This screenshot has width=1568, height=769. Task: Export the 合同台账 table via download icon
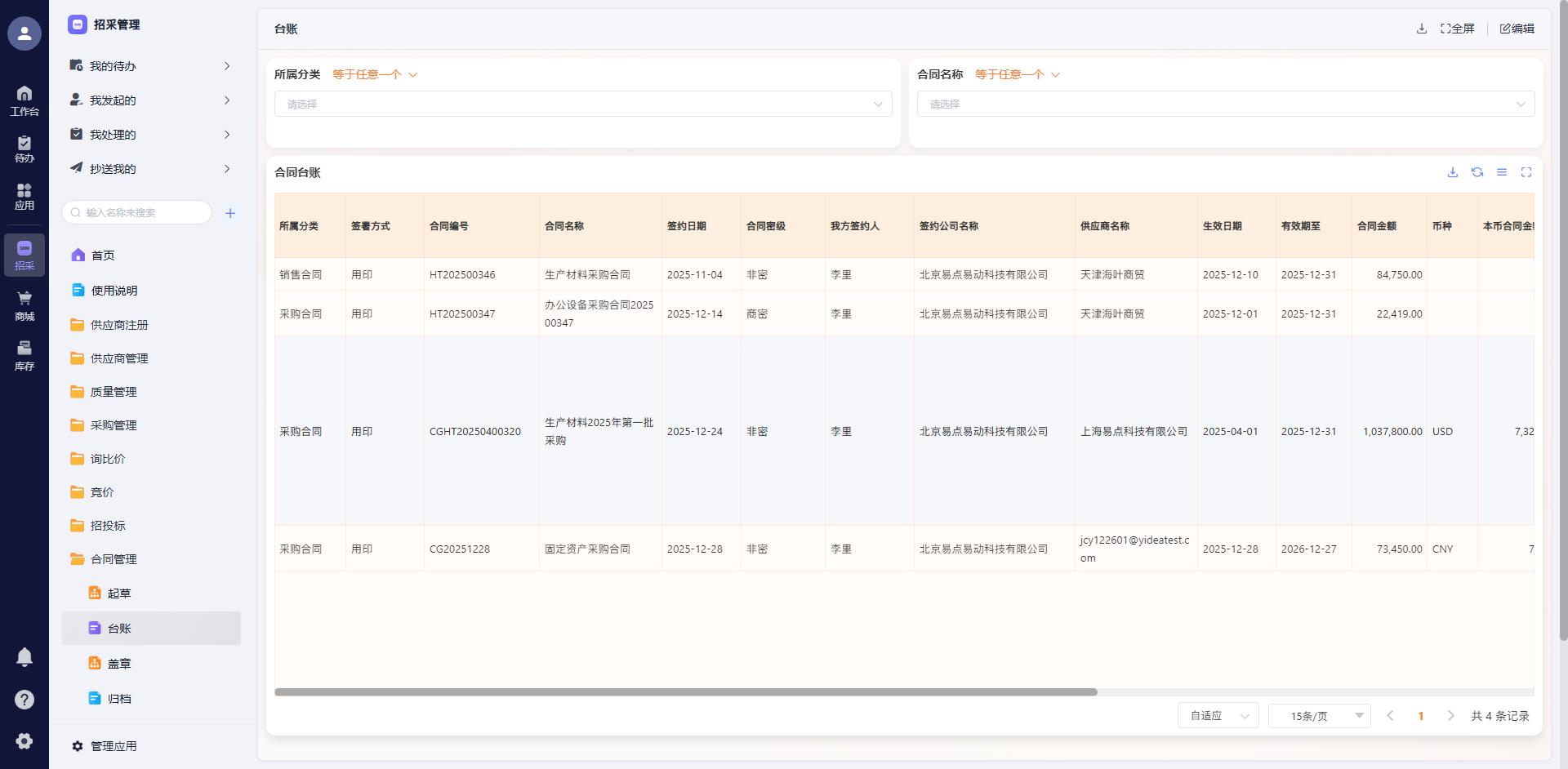click(1453, 172)
